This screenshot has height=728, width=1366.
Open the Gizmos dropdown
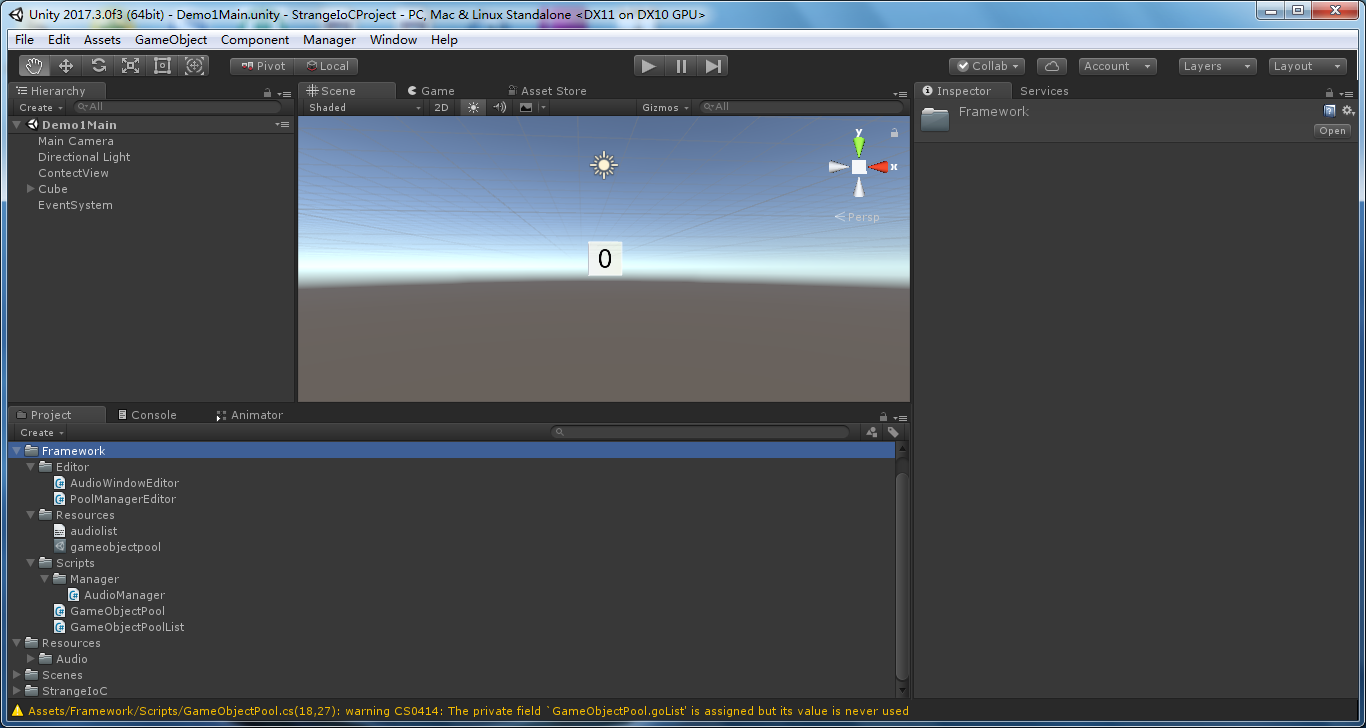[666, 107]
